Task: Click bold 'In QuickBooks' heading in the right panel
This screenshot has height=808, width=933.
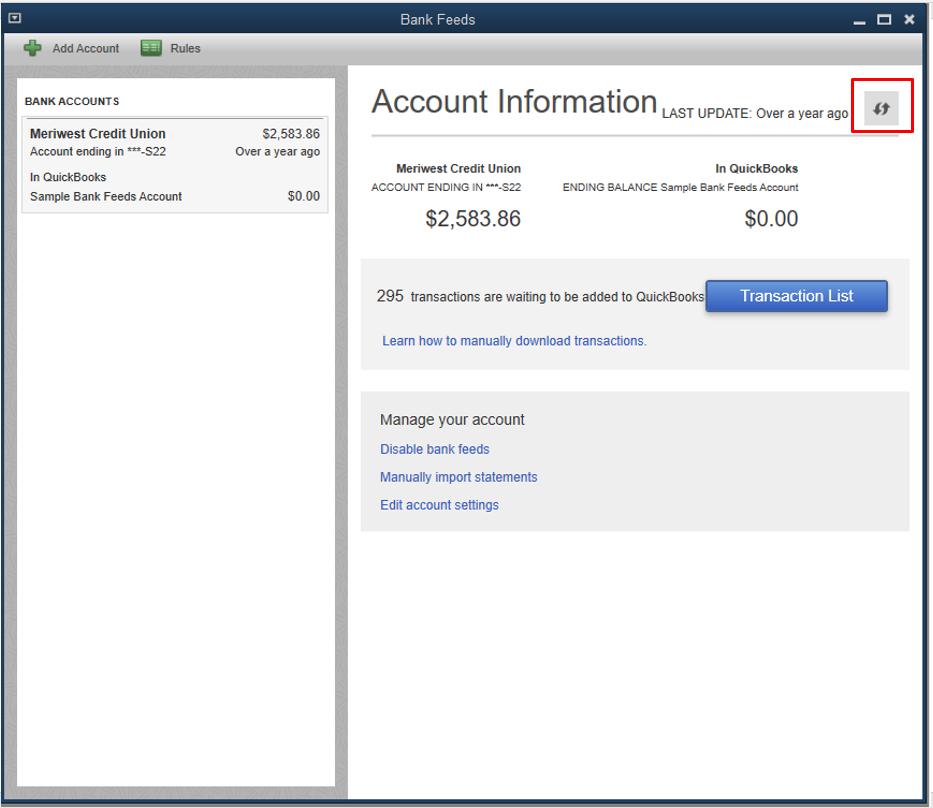Action: click(756, 169)
